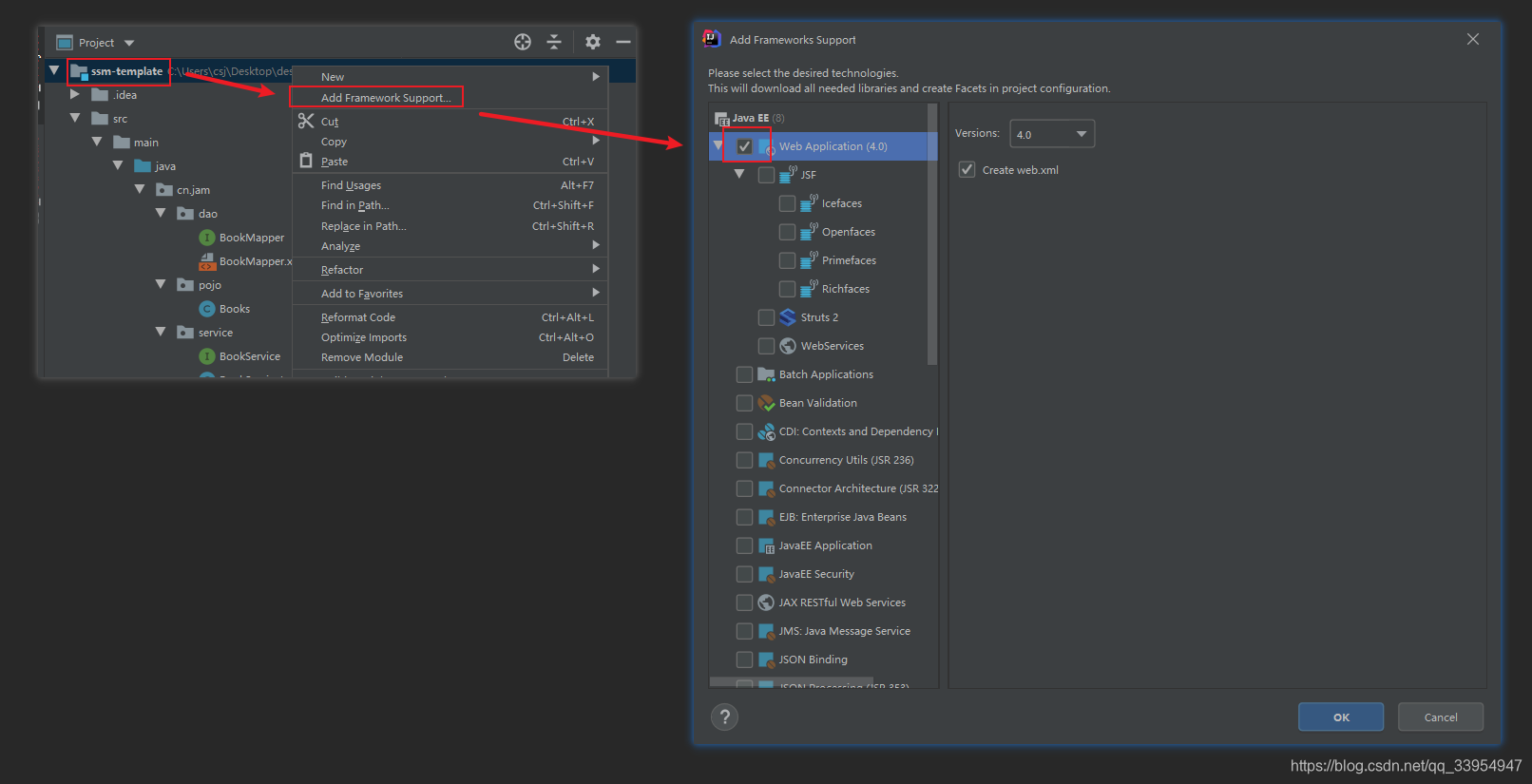Click the Struts 2 icon
Viewport: 1532px width, 784px height.
[788, 317]
